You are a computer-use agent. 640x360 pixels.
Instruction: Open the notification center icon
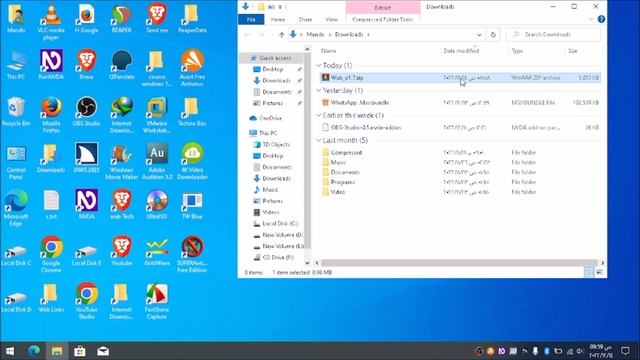[625, 351]
